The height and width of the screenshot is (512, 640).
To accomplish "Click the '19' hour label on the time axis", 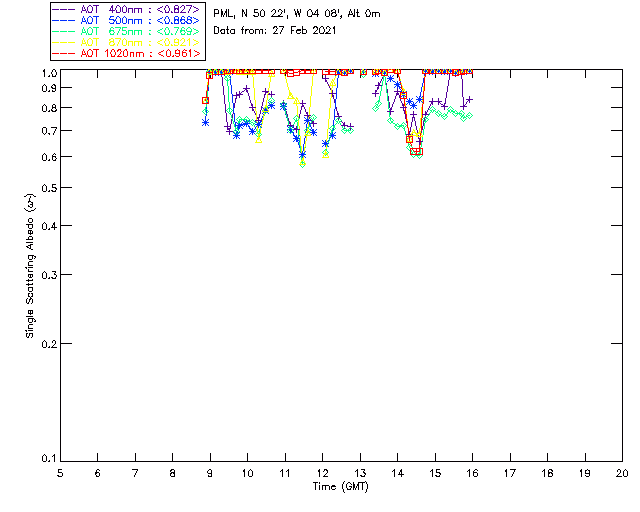I will 585,473.
